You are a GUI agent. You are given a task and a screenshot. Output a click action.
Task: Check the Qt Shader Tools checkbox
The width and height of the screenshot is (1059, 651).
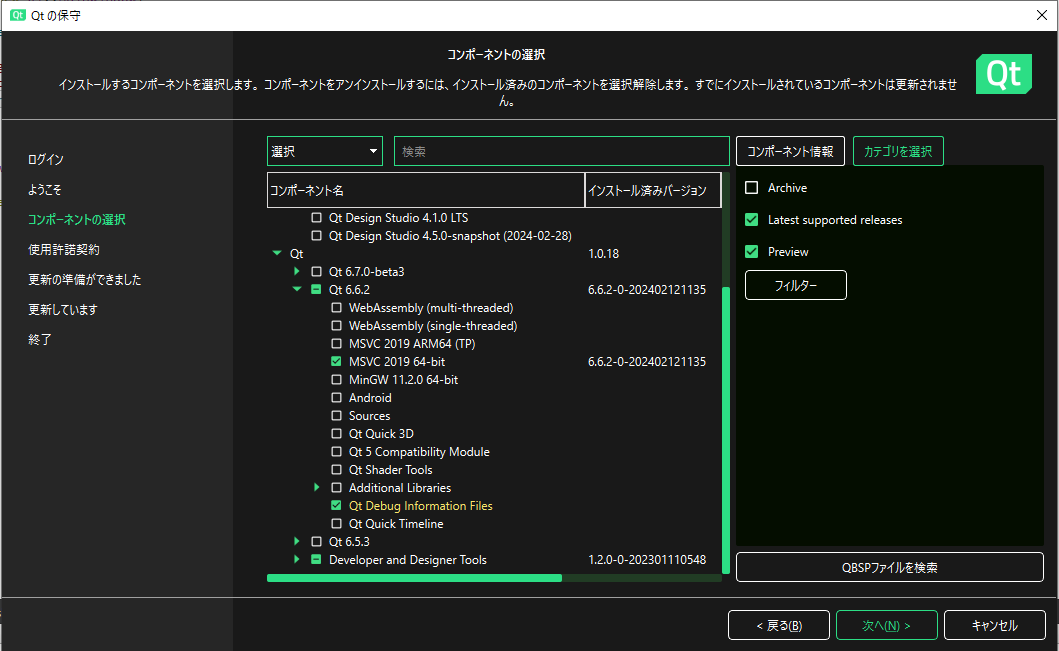pyautogui.click(x=336, y=469)
